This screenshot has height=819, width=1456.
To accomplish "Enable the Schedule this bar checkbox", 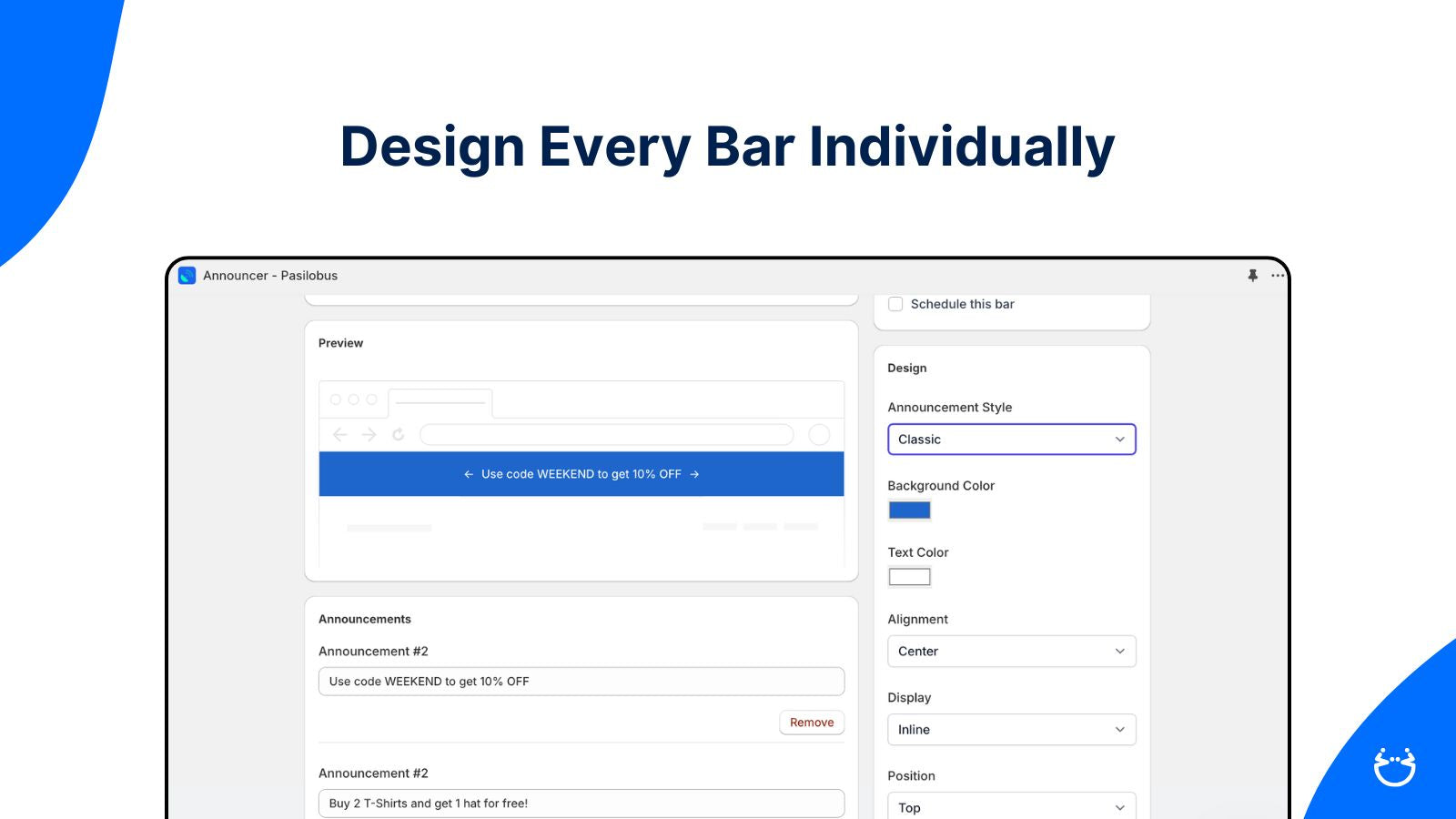I will 895,304.
